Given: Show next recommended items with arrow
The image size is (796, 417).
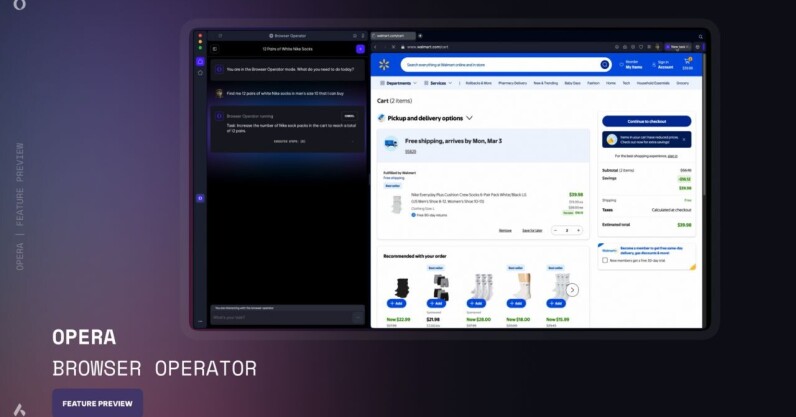Looking at the screenshot, I should pos(572,290).
